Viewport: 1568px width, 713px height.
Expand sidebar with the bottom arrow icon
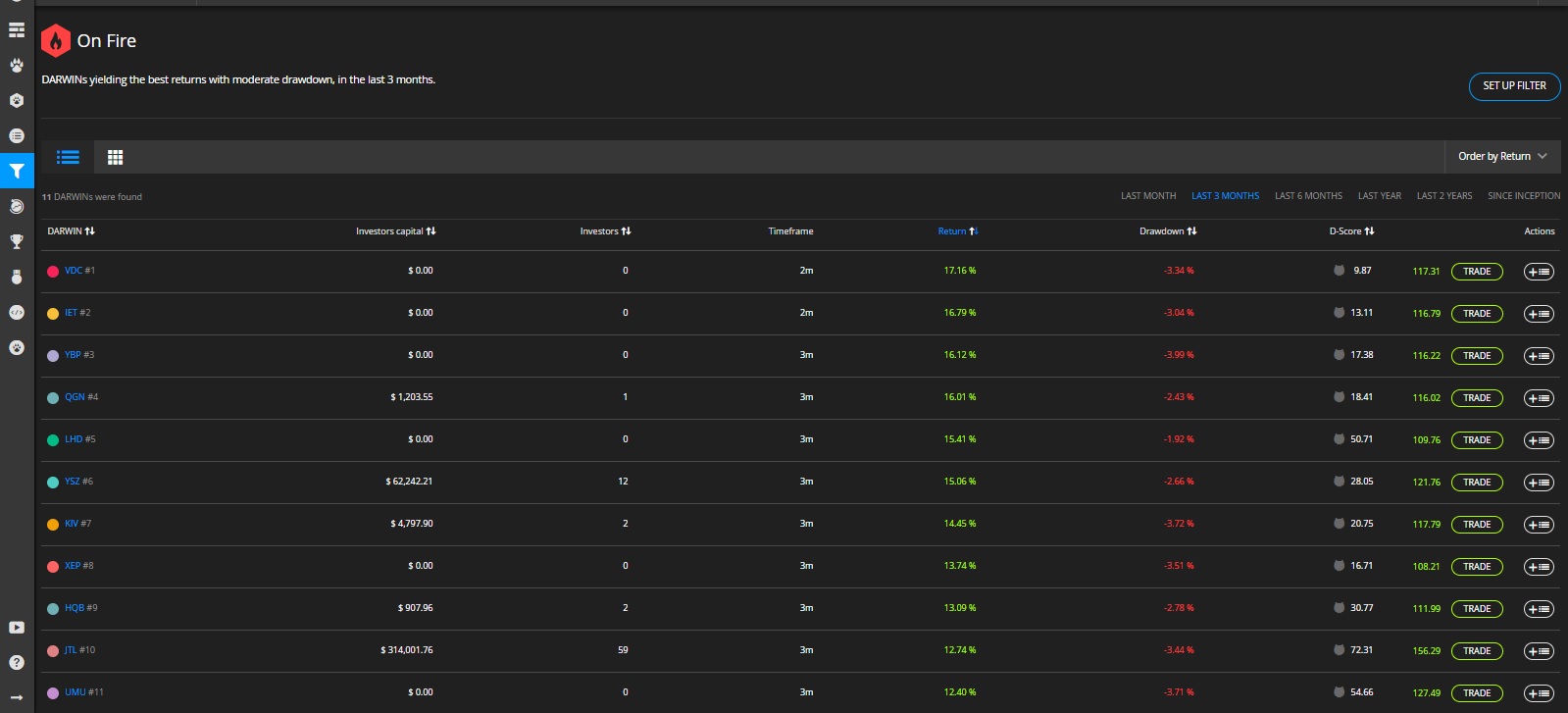(17, 697)
